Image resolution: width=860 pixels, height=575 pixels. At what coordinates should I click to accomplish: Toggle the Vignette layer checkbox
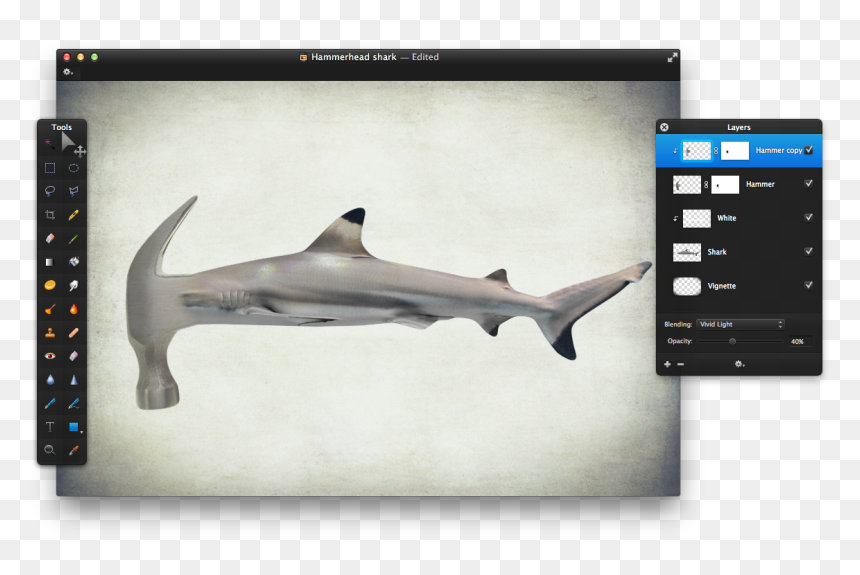808,285
